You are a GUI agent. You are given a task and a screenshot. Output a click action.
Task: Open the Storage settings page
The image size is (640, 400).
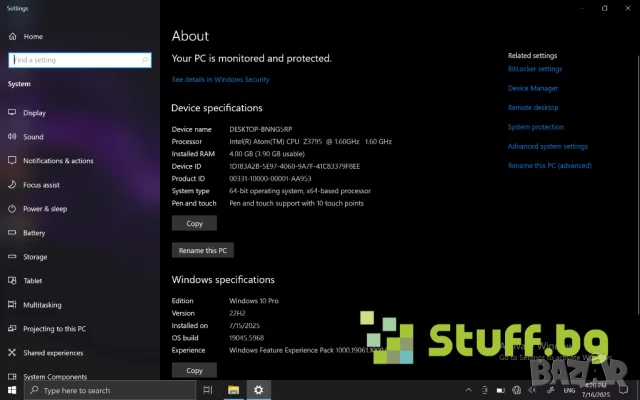tap(35, 257)
